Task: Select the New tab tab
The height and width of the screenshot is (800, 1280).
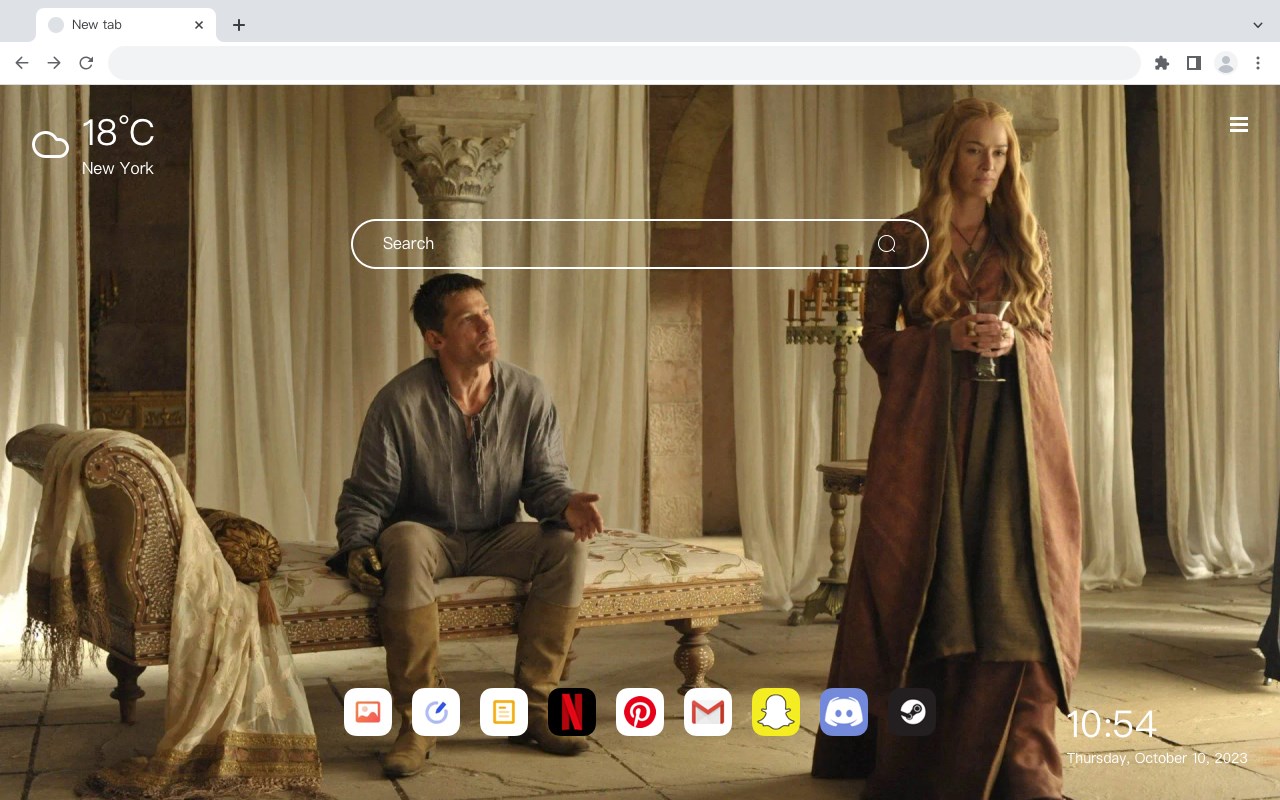Action: click(x=126, y=25)
